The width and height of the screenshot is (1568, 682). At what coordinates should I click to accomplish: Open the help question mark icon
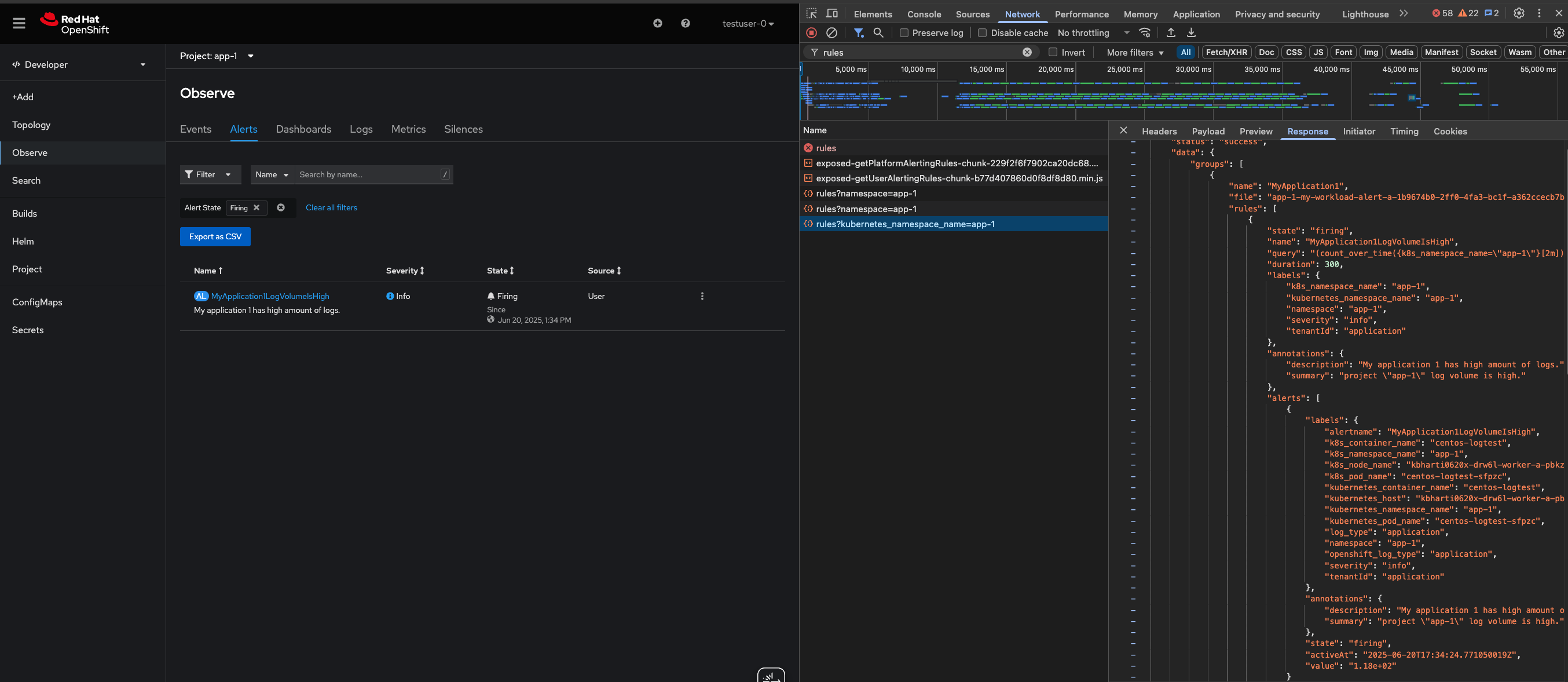coord(686,23)
